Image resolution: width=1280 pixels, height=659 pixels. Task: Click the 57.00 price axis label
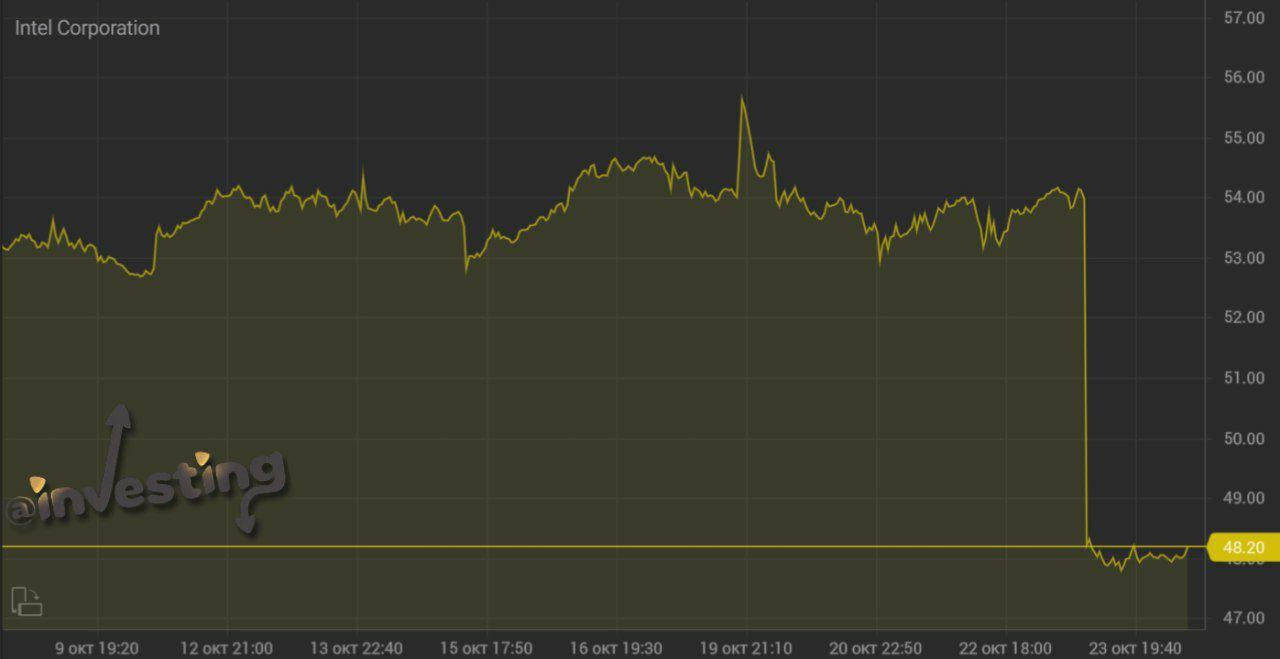pos(1245,18)
